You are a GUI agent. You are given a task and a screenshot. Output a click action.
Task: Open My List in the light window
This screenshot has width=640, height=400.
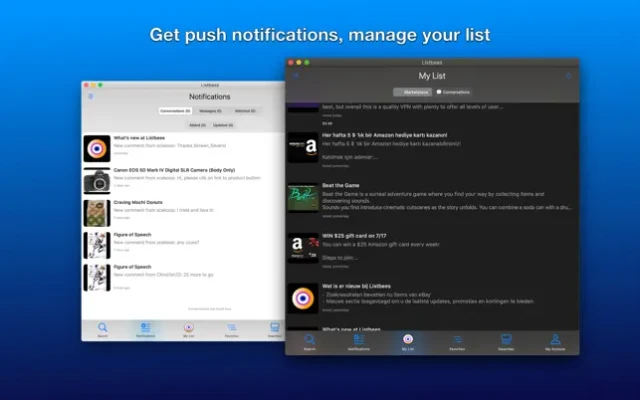[x=188, y=329]
